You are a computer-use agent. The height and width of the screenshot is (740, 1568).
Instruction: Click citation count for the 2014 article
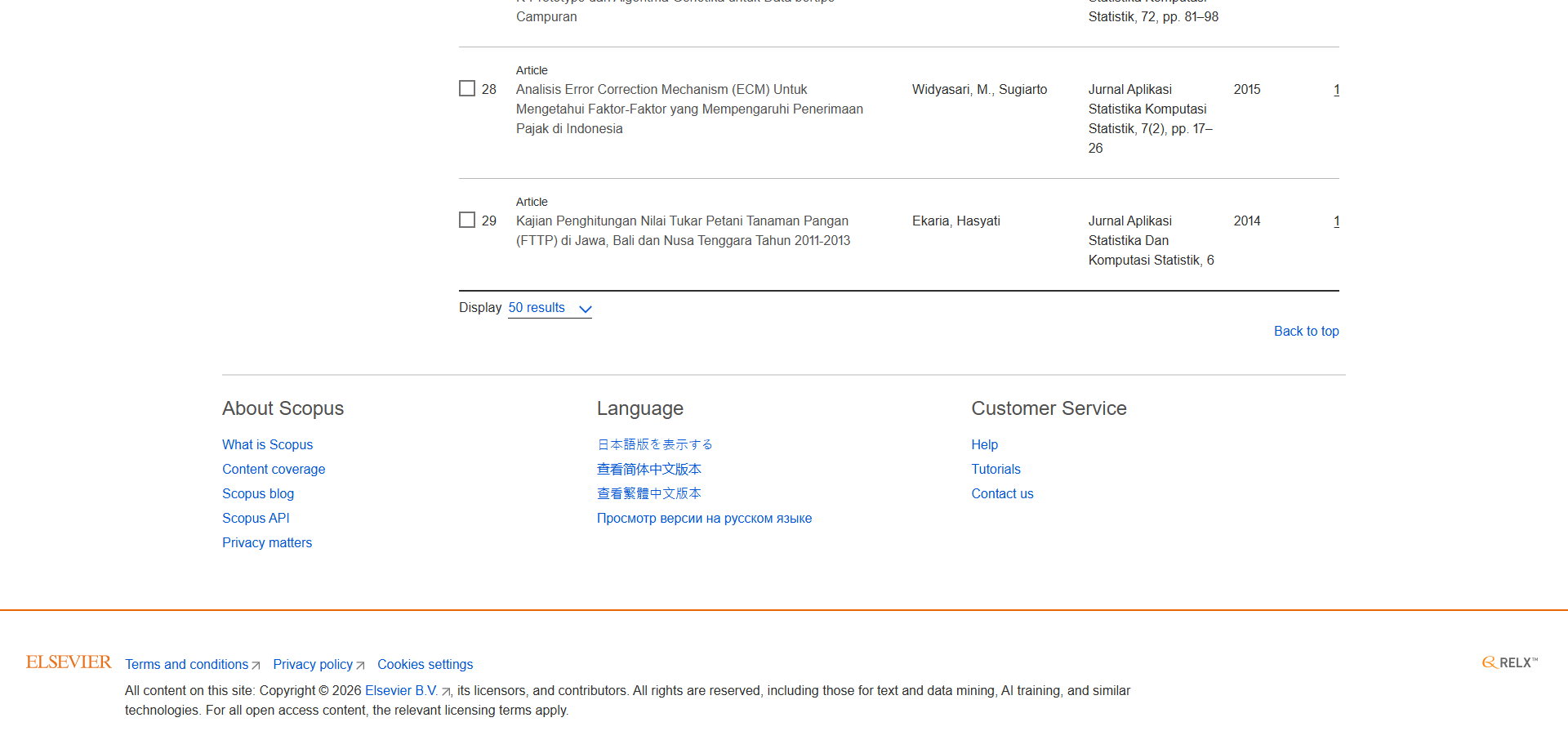1336,221
